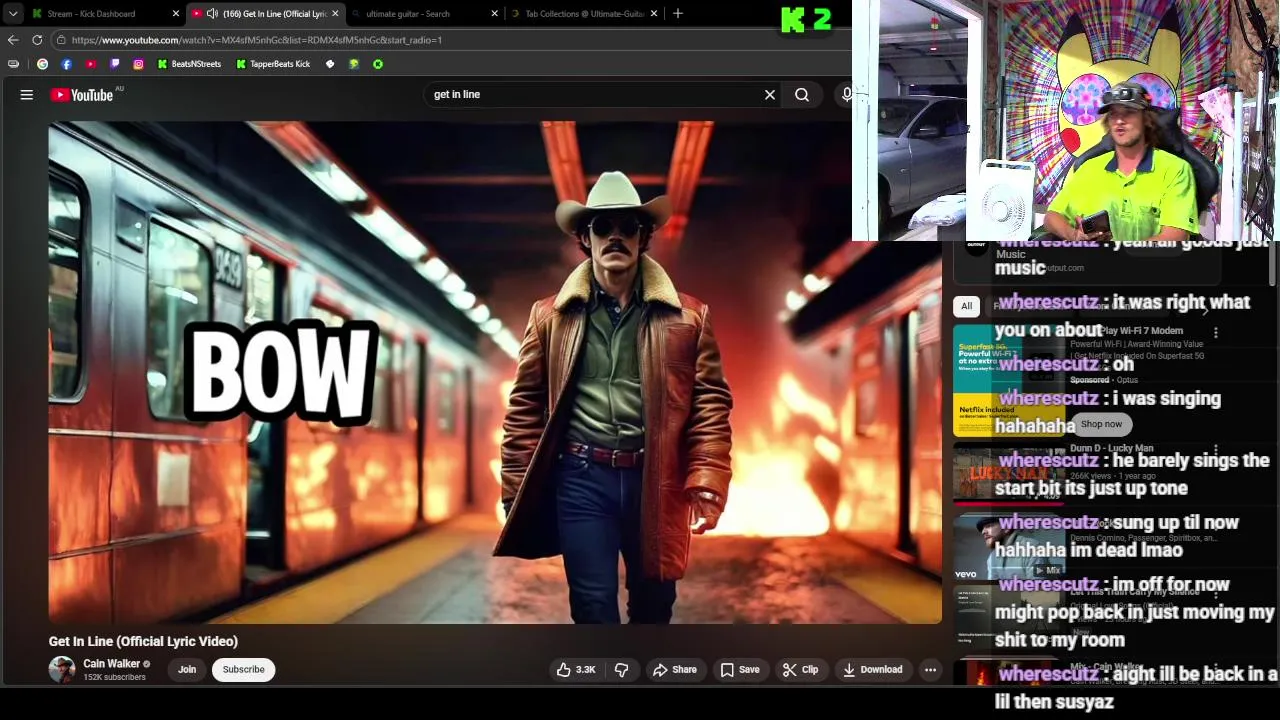
Task: Open the BeatsNStreets Kick bookmark
Action: click(x=189, y=64)
